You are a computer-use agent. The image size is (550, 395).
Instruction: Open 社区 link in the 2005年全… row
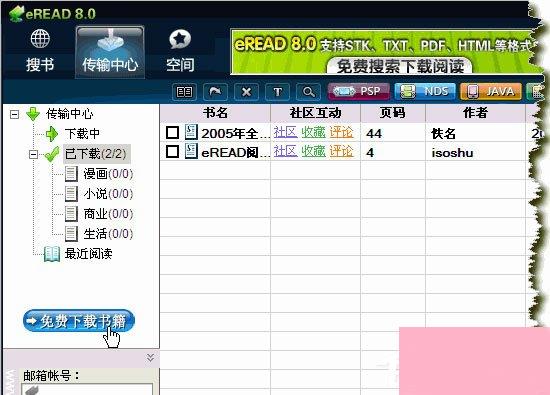(286, 132)
